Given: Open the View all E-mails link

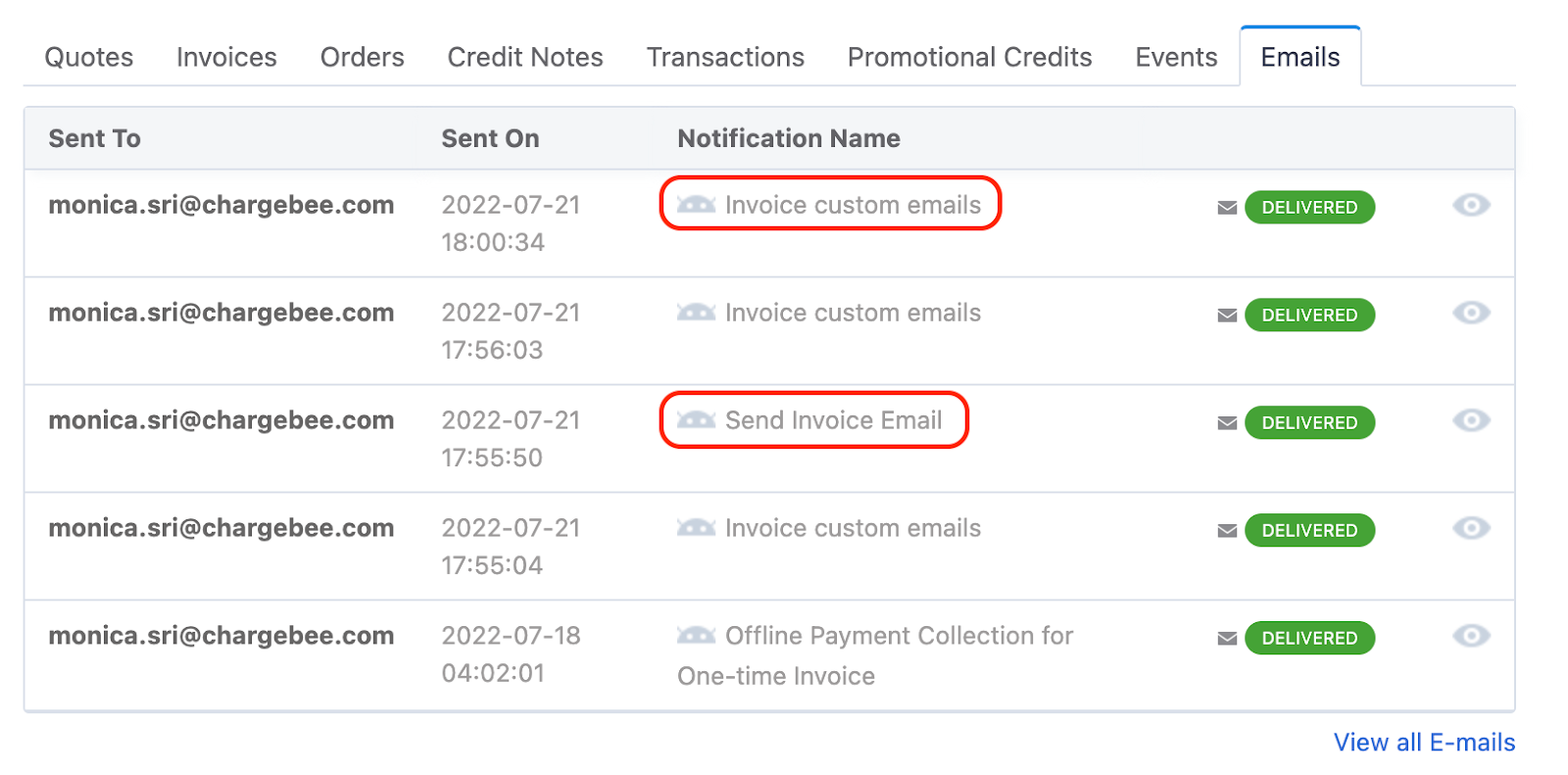Looking at the screenshot, I should click(x=1424, y=743).
